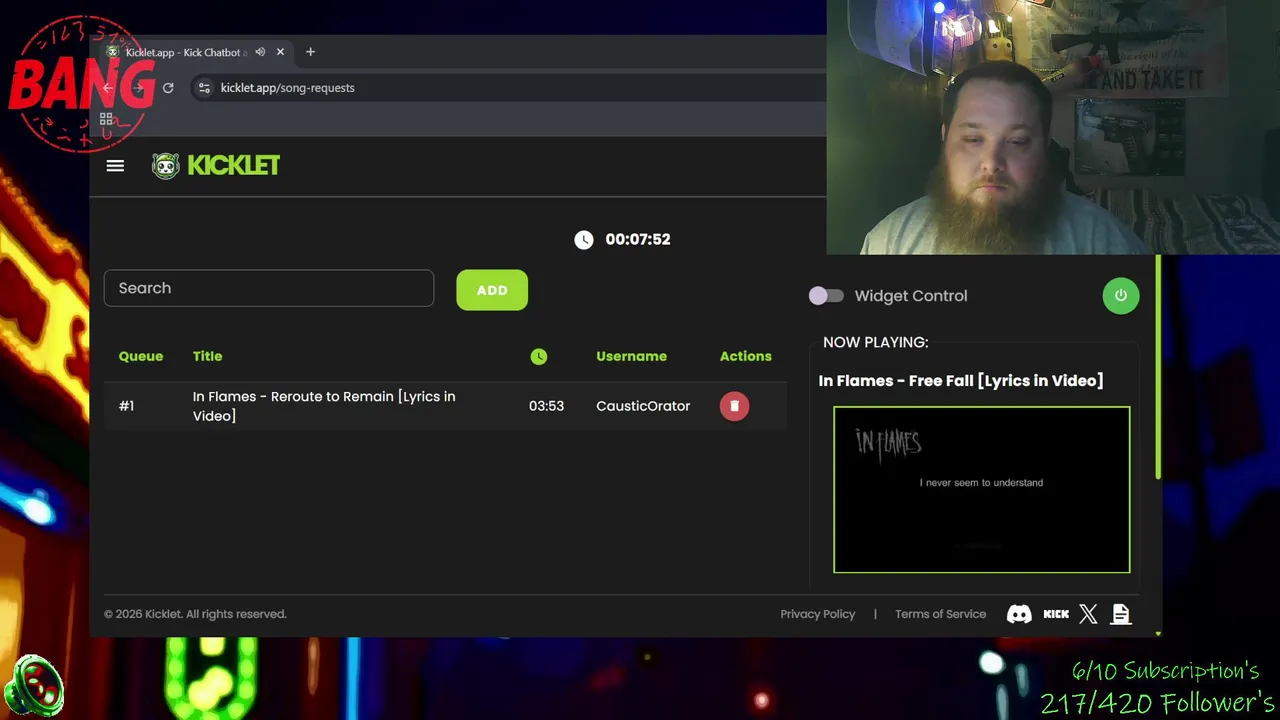
Task: Click the Kicklet logo
Action: pos(216,166)
